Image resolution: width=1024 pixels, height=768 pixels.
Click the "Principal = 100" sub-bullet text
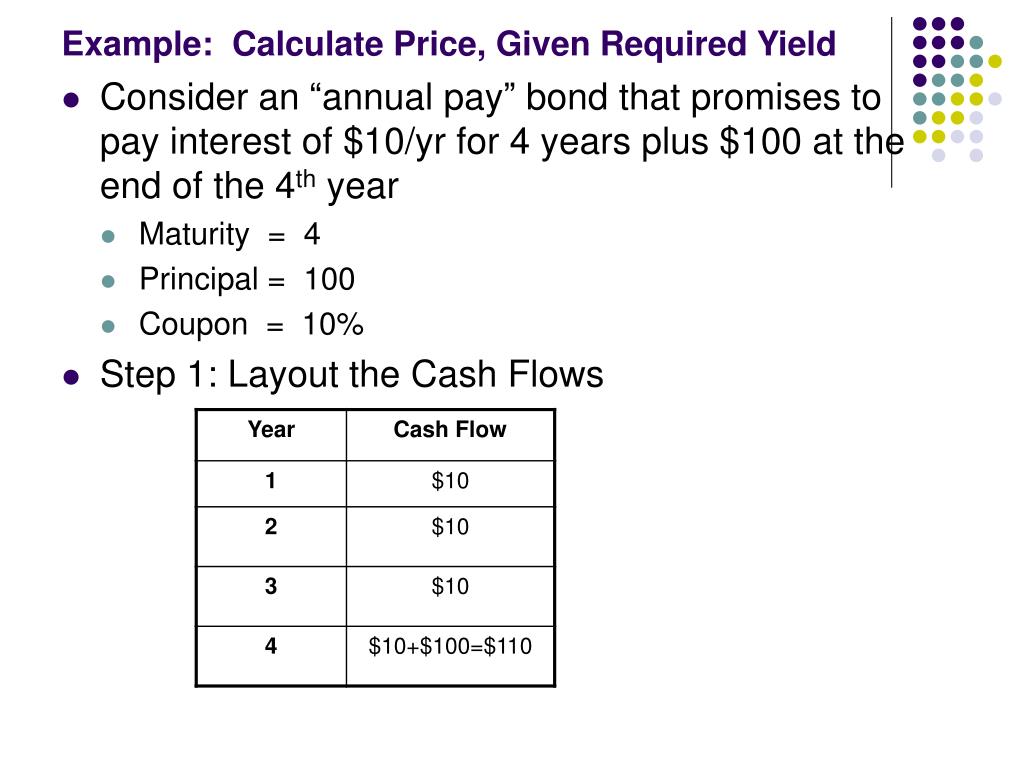click(246, 280)
